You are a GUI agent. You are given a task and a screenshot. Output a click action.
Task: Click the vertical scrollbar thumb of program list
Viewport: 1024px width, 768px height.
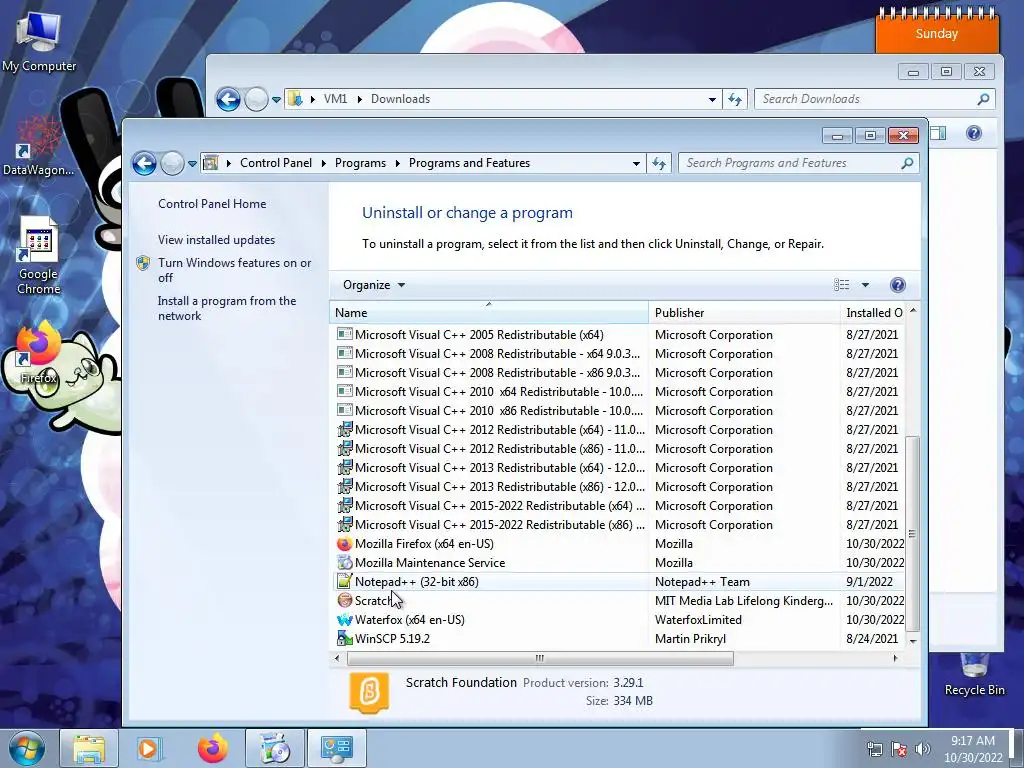pyautogui.click(x=912, y=534)
